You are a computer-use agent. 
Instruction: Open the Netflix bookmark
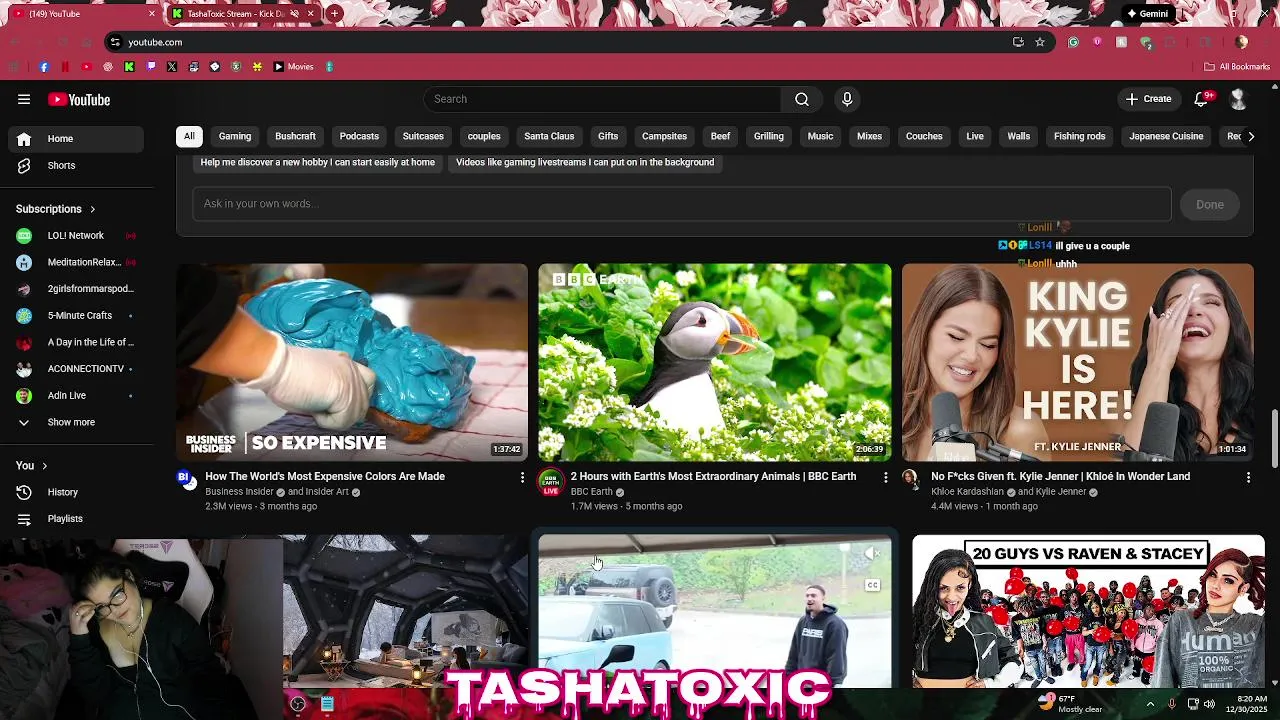click(65, 67)
